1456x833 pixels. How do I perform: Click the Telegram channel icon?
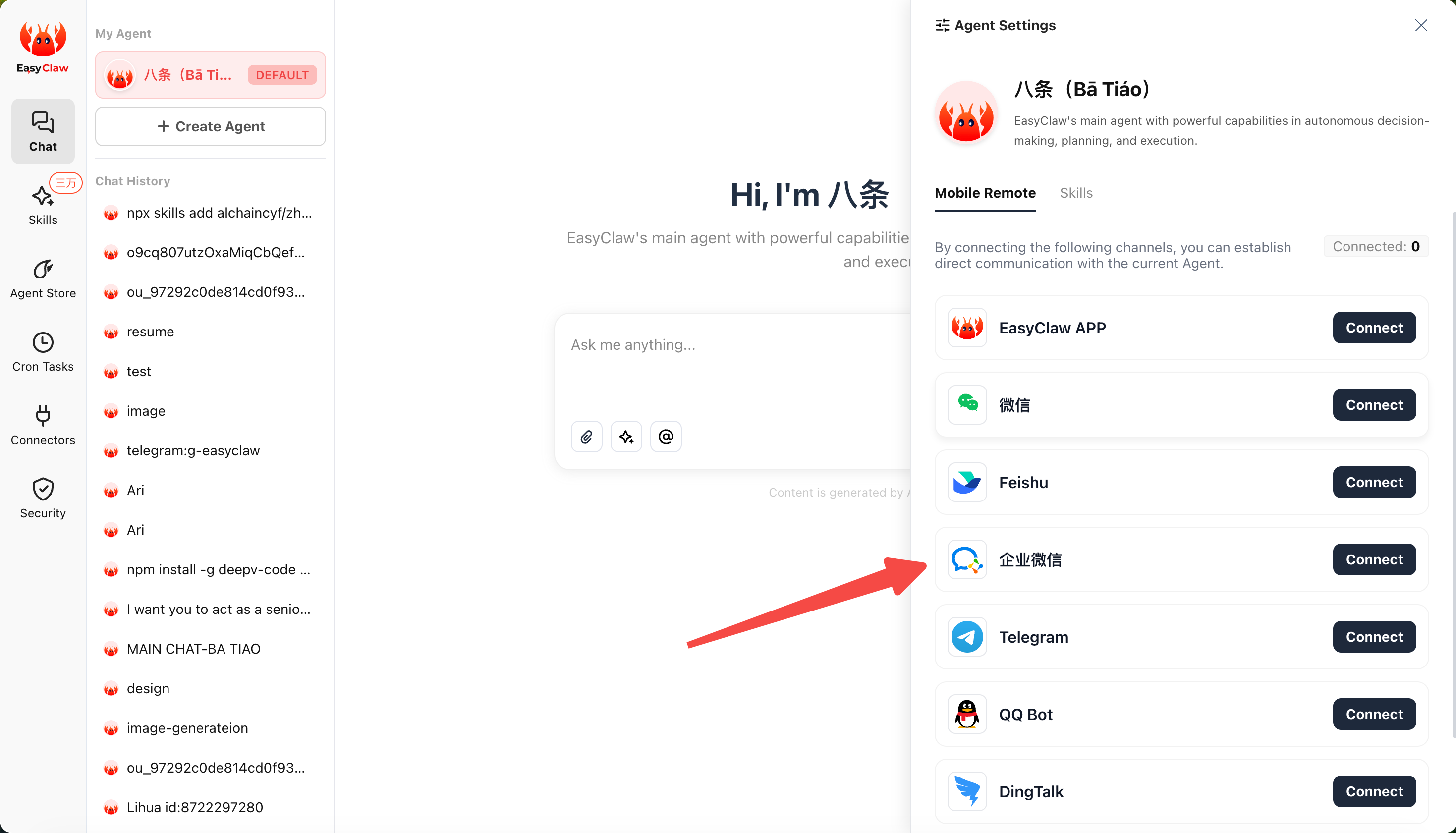click(x=967, y=637)
